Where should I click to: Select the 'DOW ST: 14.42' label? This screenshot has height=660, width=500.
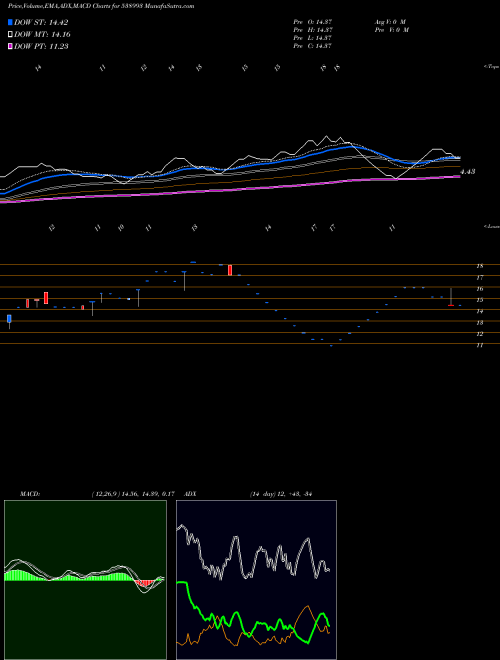pyautogui.click(x=41, y=22)
